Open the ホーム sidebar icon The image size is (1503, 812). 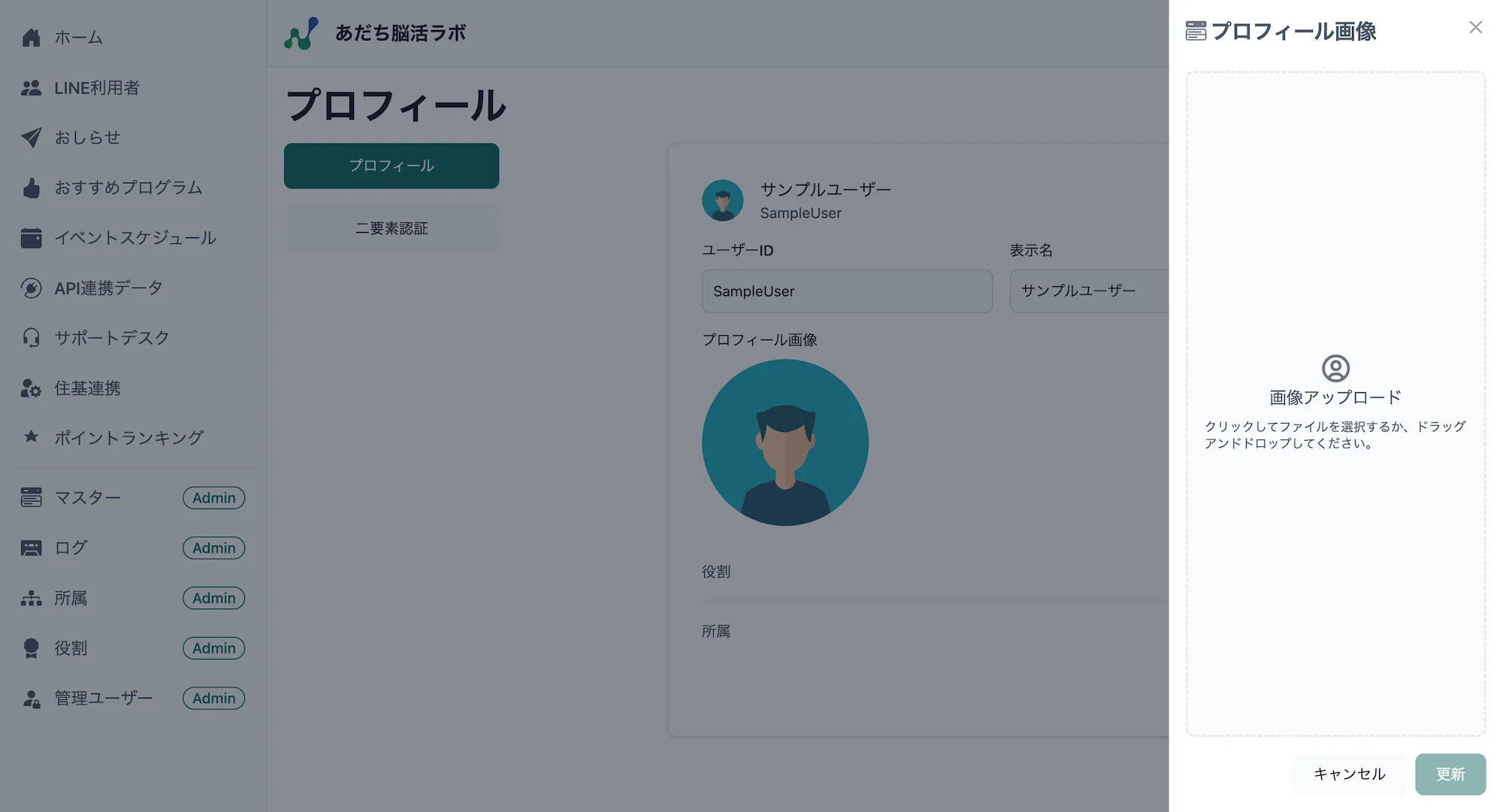(32, 37)
